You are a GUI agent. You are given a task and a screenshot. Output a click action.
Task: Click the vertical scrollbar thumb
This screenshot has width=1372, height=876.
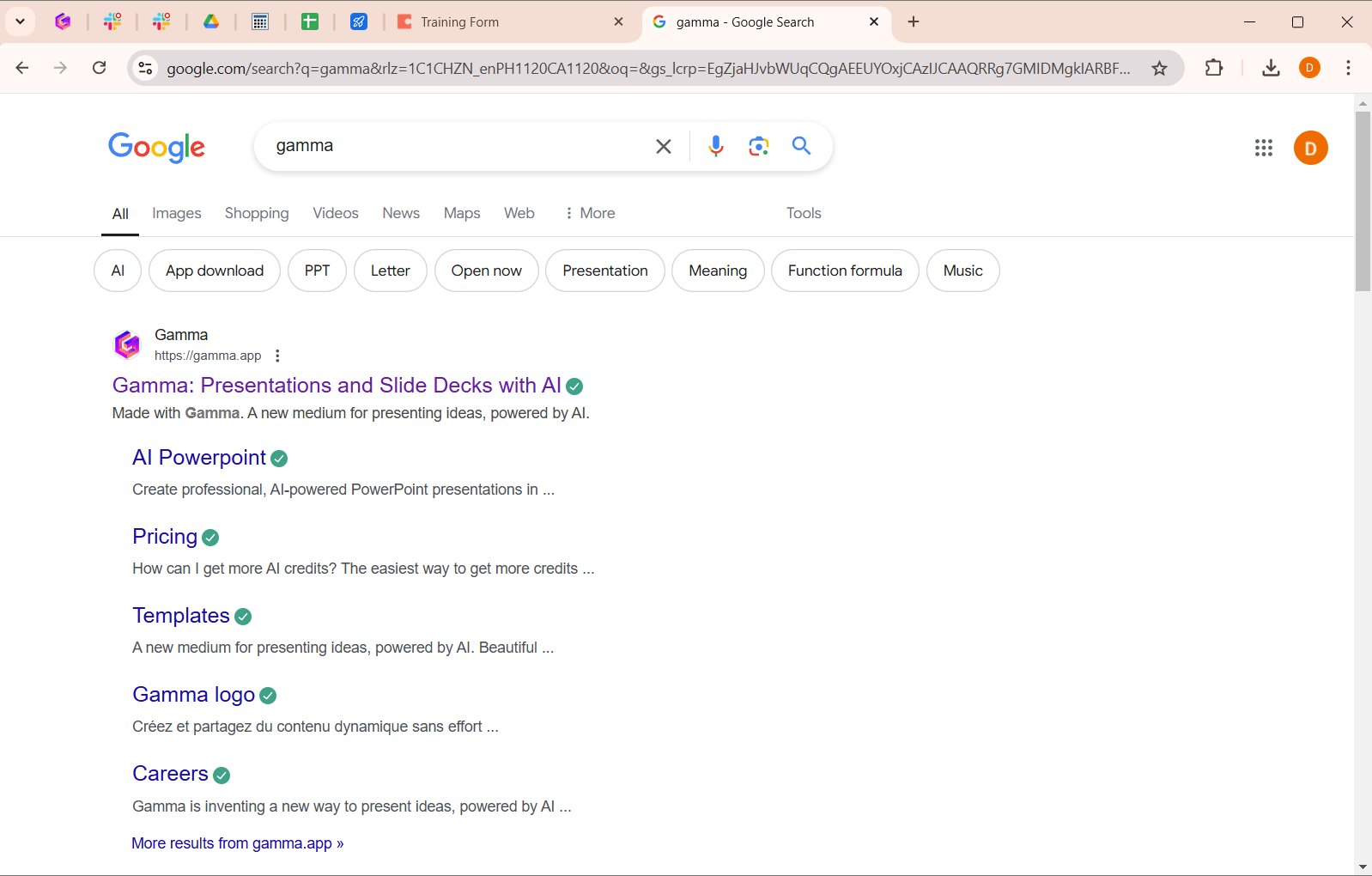(x=1363, y=202)
